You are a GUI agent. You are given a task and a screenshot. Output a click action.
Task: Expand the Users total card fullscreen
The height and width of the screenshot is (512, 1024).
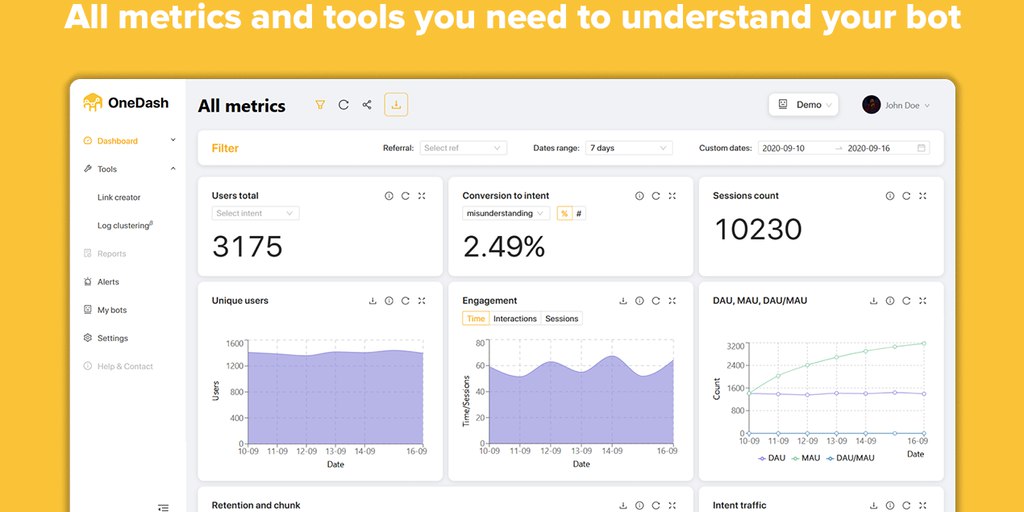coord(422,196)
